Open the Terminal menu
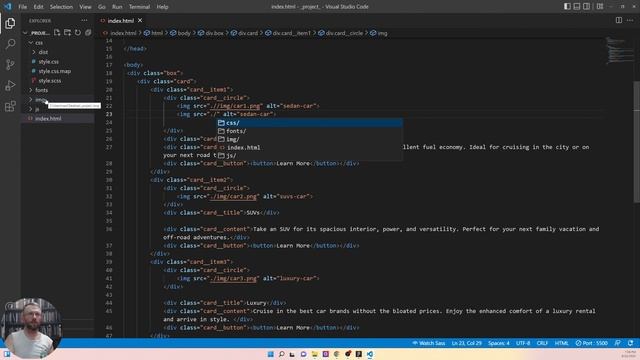Viewport: 640px width, 360px height. [139, 7]
